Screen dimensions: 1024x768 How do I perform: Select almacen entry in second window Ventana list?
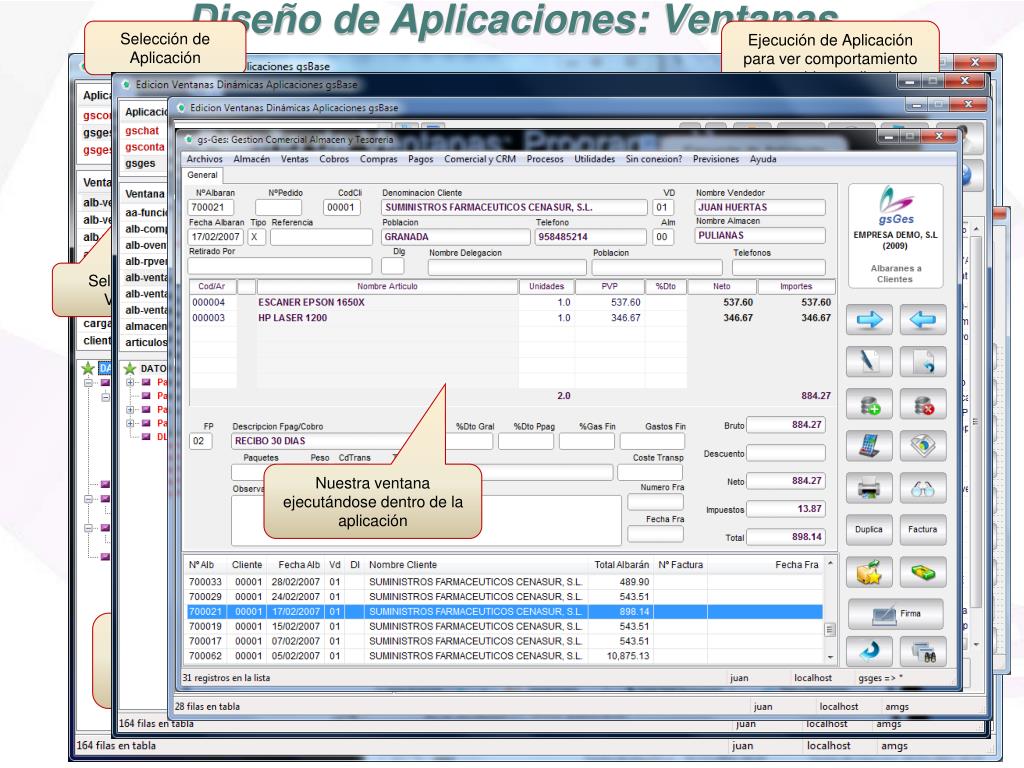pos(146,326)
